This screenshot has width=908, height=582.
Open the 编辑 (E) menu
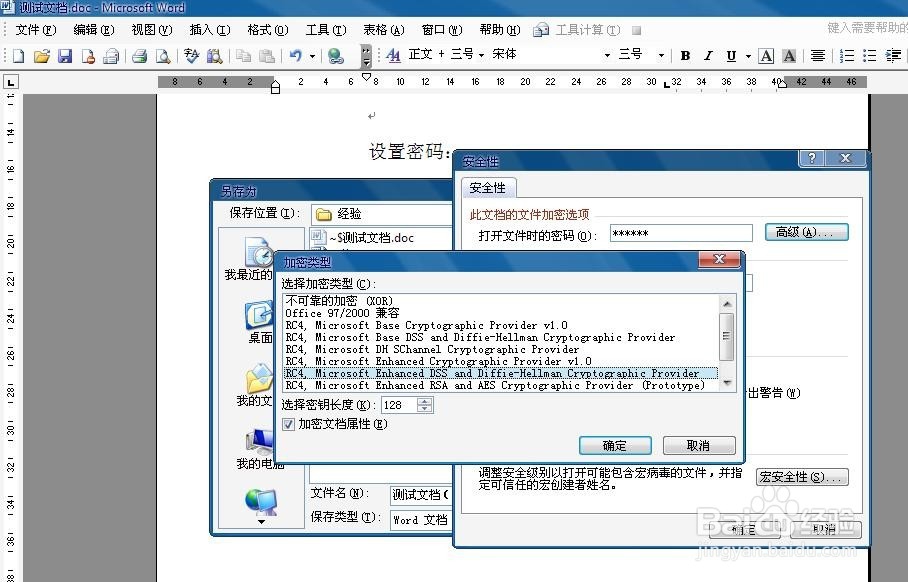(94, 30)
